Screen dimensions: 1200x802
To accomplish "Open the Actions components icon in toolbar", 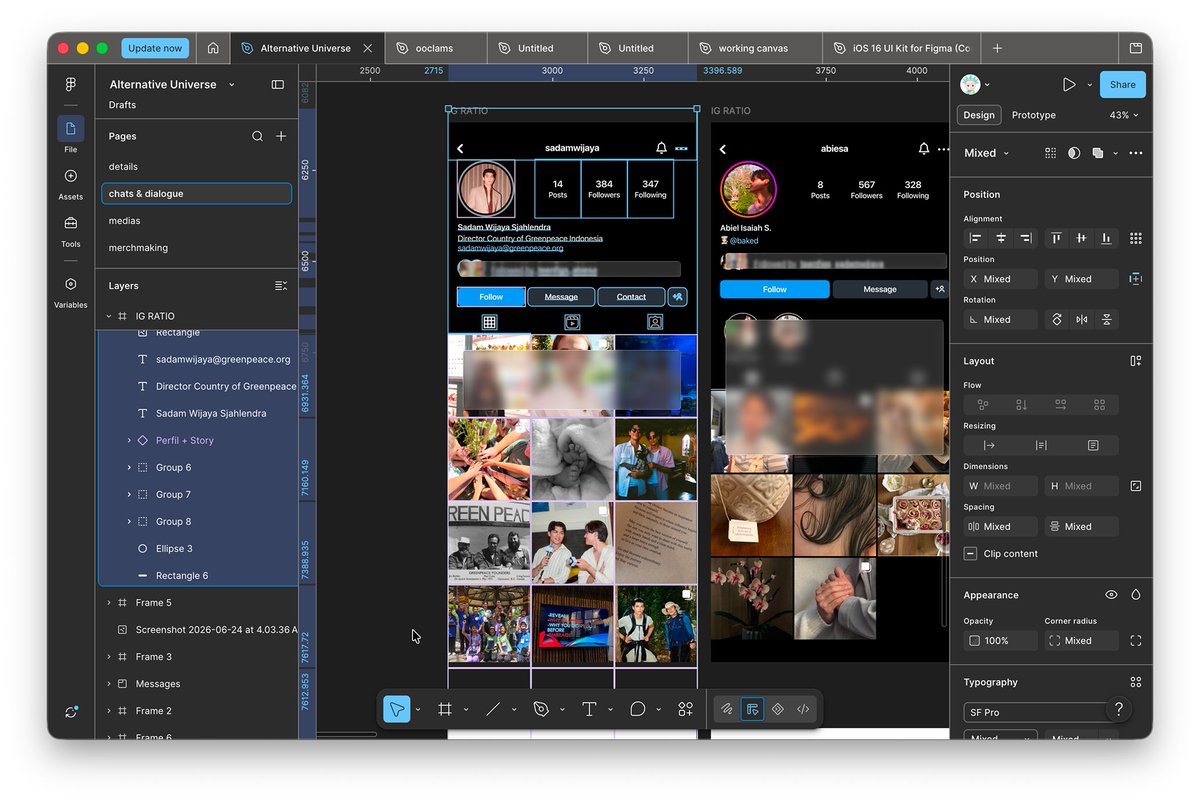I will point(685,709).
